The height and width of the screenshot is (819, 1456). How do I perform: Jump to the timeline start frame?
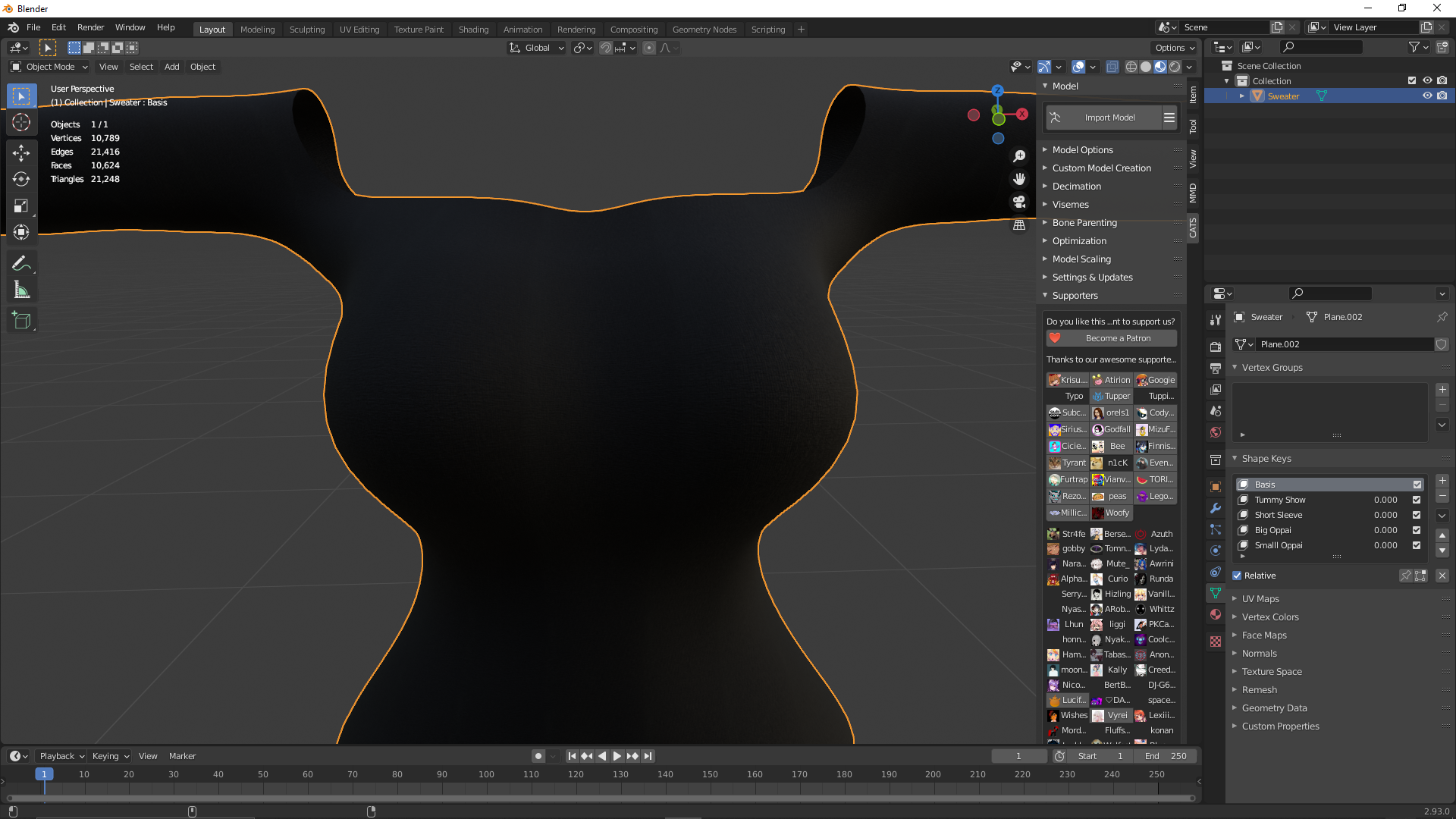(572, 756)
